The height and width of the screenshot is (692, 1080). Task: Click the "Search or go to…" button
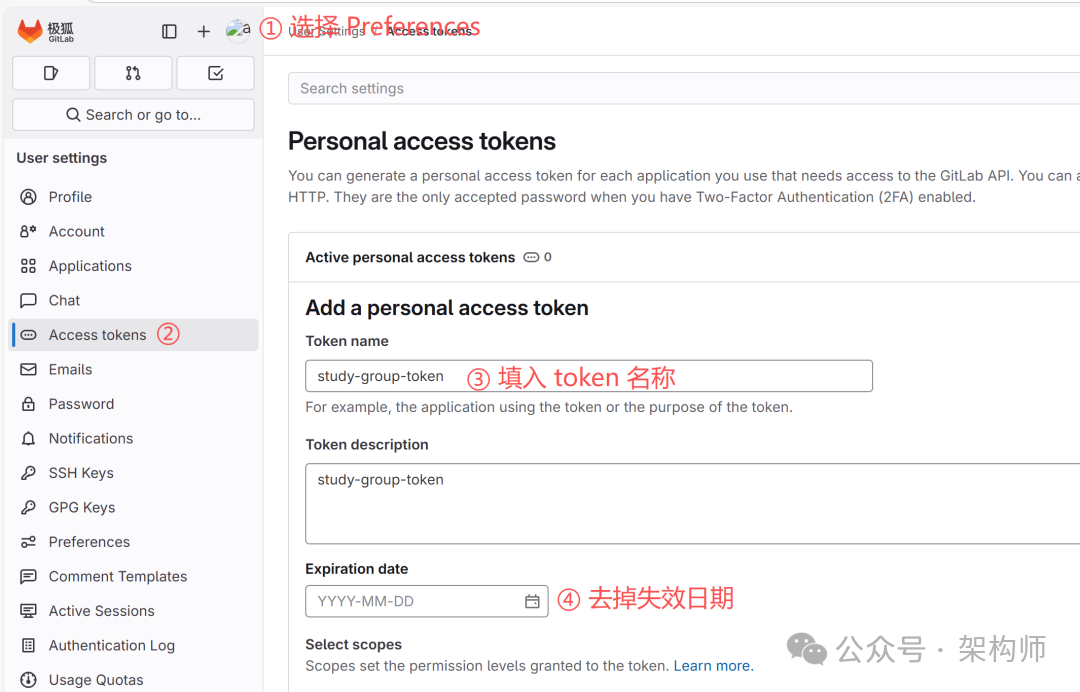pyautogui.click(x=133, y=115)
